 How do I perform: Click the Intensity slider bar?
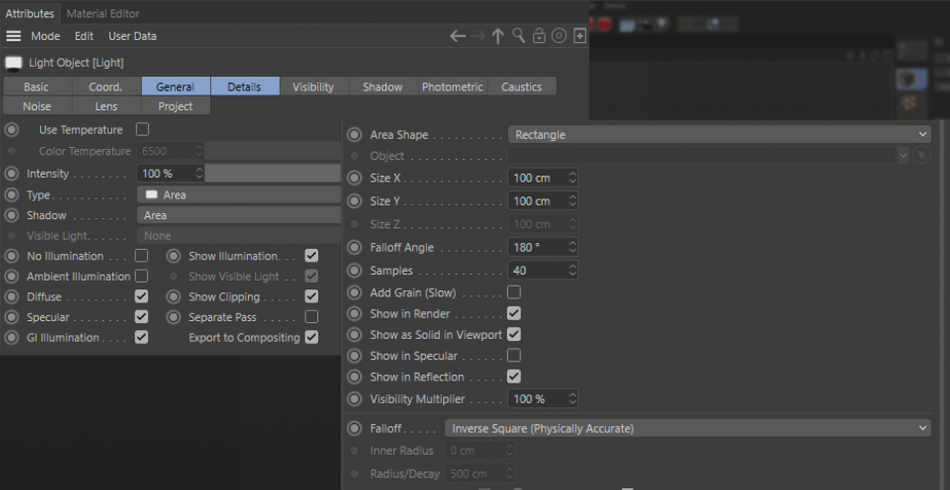point(273,174)
